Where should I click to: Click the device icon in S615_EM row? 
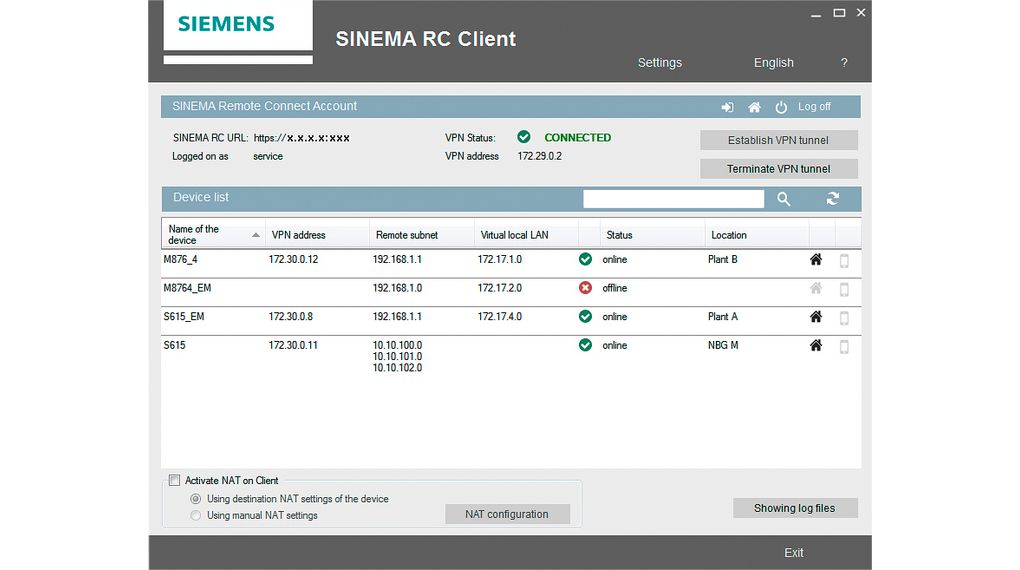844,318
